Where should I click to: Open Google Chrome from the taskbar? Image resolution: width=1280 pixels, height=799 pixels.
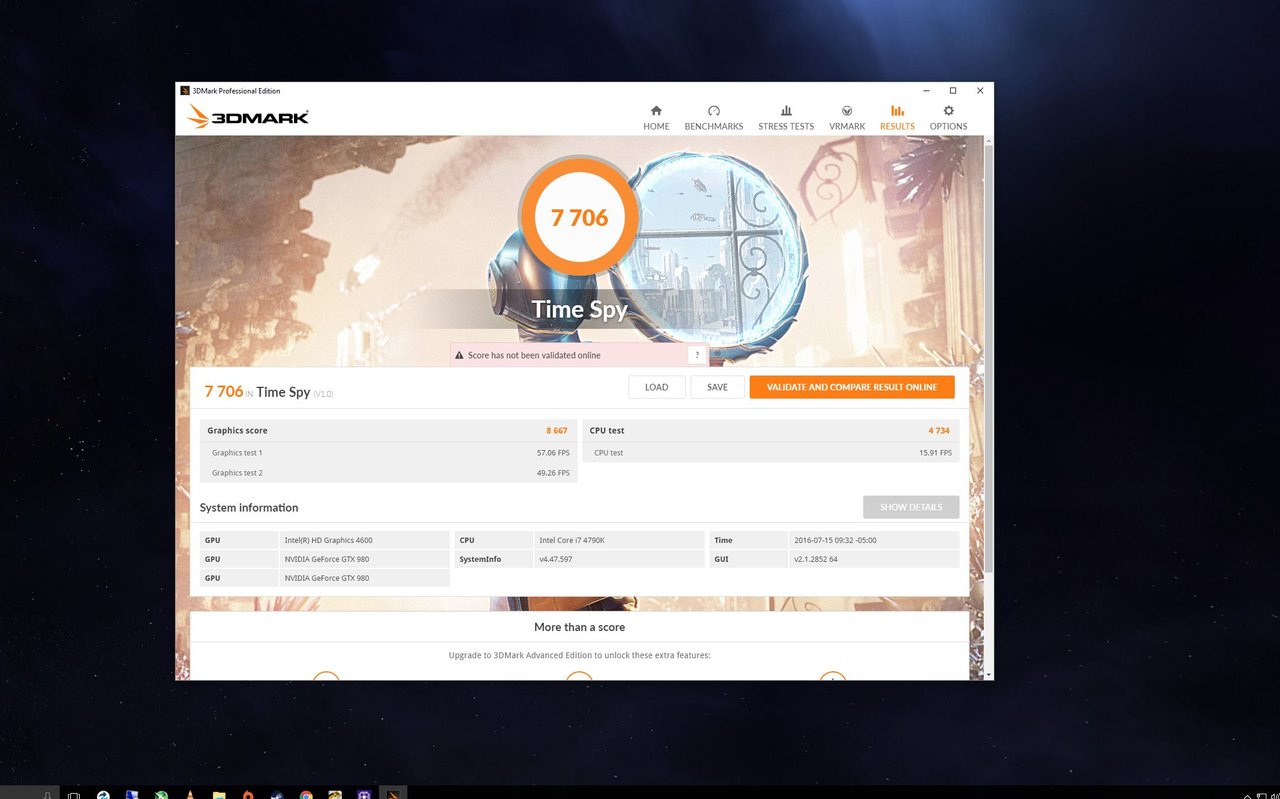(x=306, y=795)
